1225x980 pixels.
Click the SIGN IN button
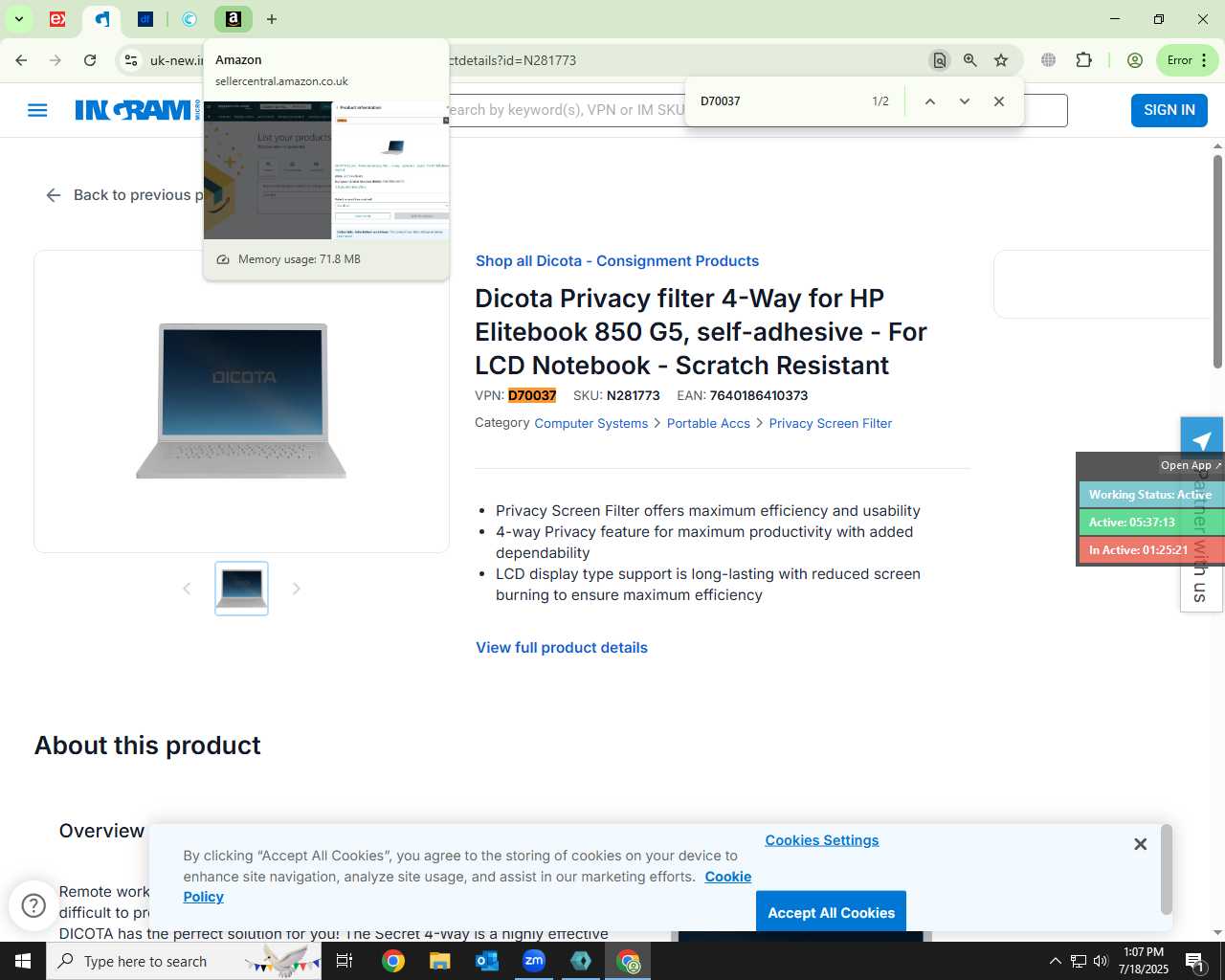pos(1169,110)
